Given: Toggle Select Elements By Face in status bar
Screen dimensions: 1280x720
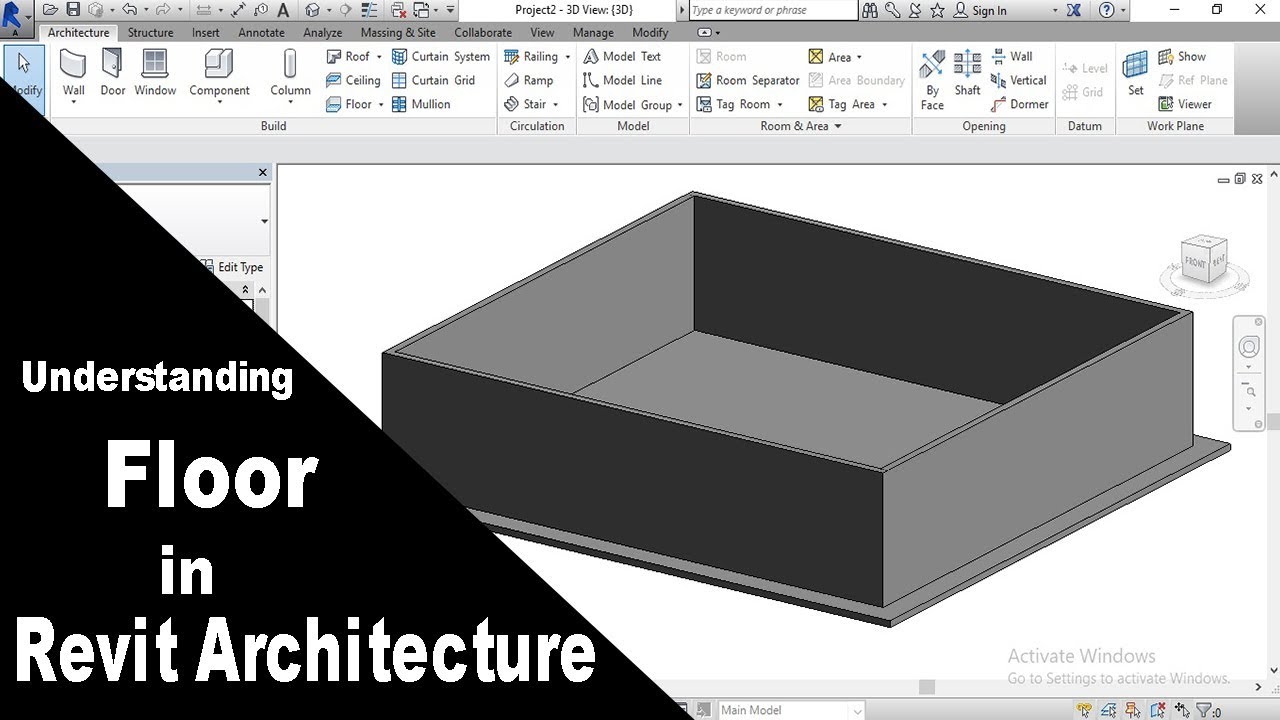Looking at the screenshot, I should coord(1158,710).
